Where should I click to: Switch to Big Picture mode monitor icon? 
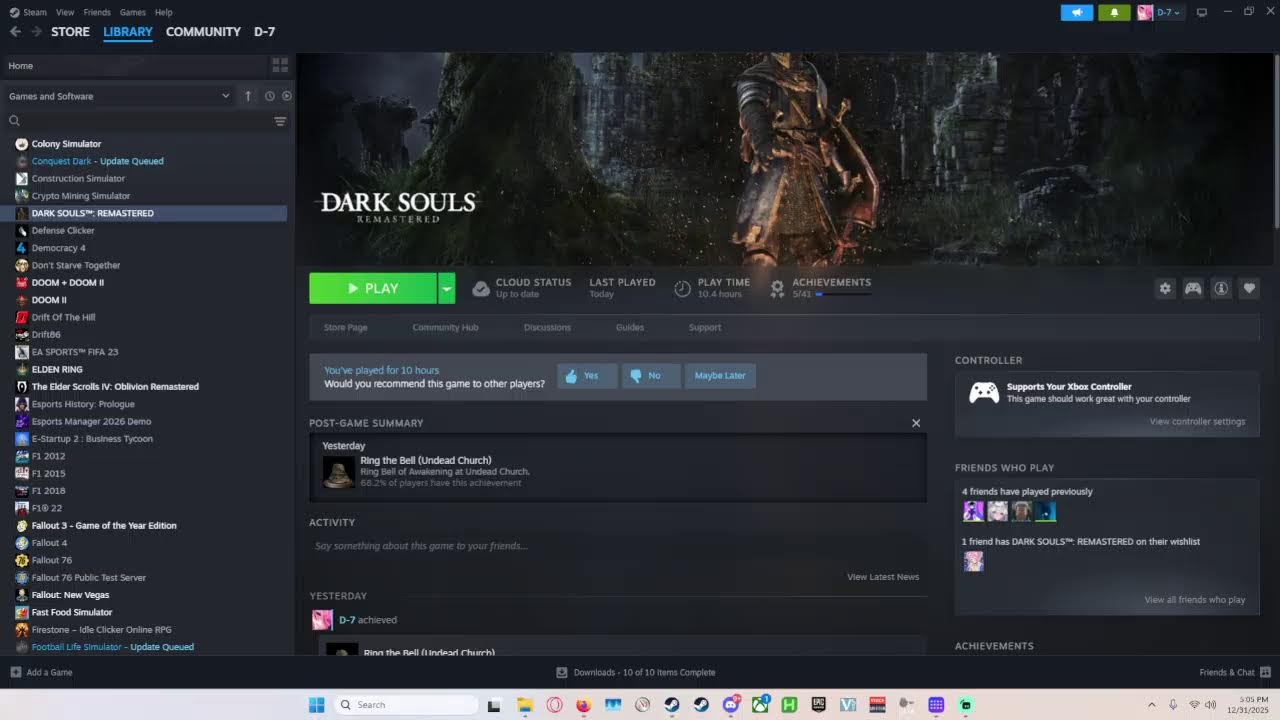[1202, 12]
